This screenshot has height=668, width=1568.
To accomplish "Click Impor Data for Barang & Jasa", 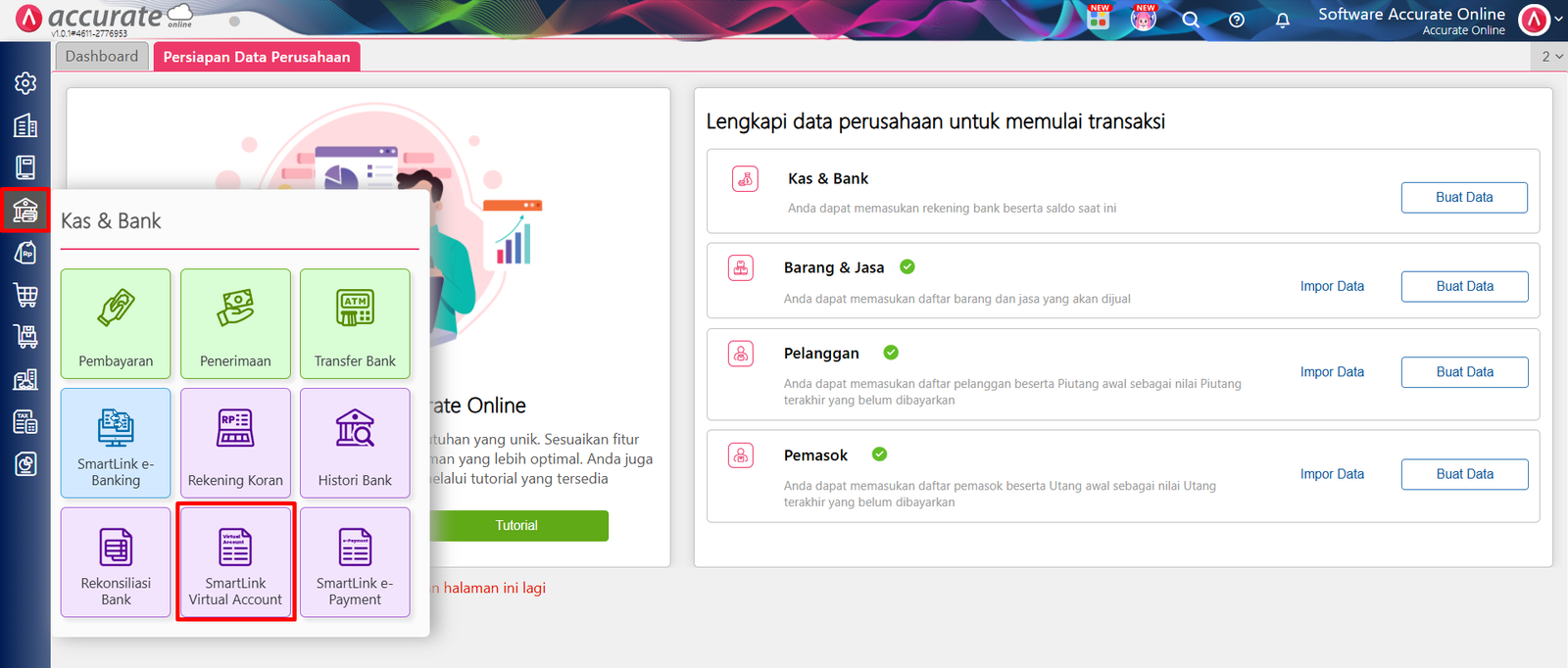I will click(x=1332, y=286).
